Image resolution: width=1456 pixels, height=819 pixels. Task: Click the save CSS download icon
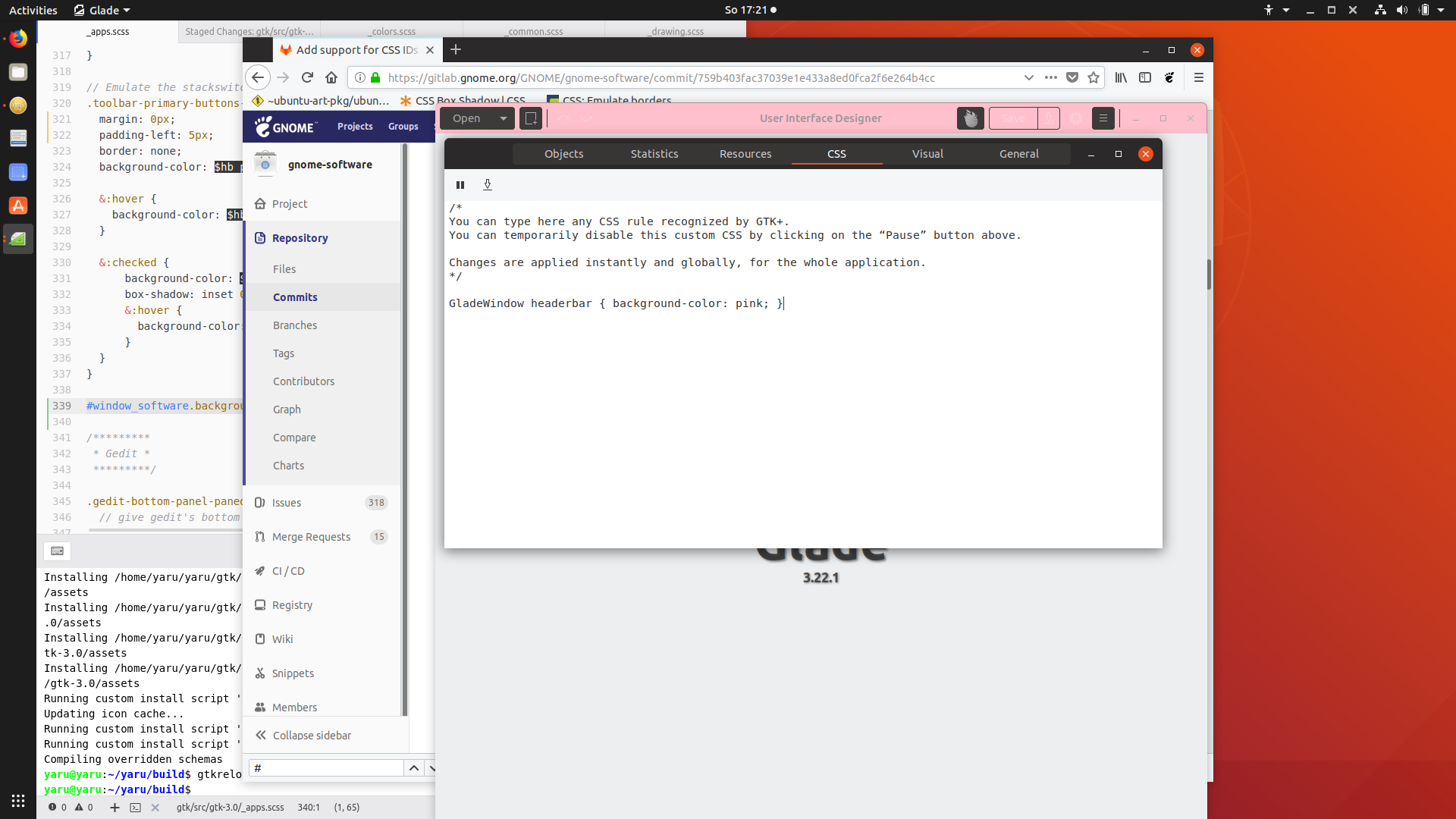click(488, 185)
